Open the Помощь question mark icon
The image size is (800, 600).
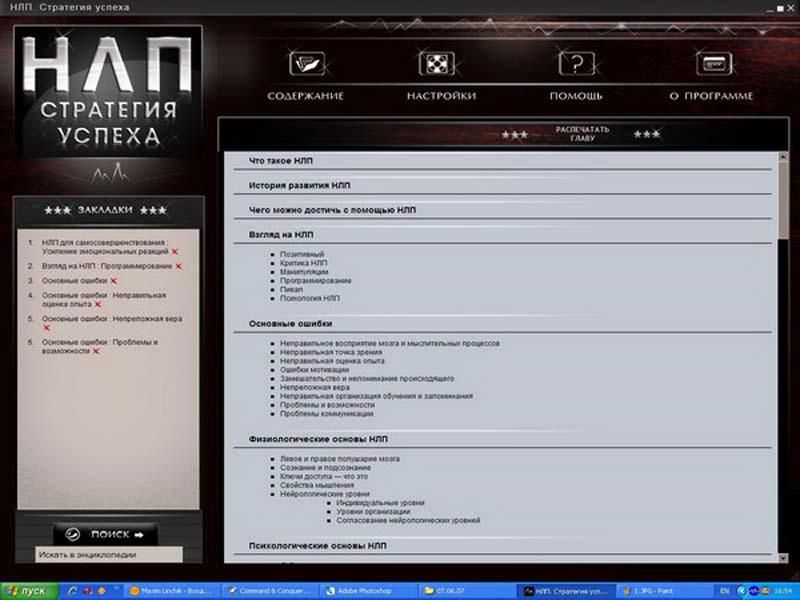576,65
